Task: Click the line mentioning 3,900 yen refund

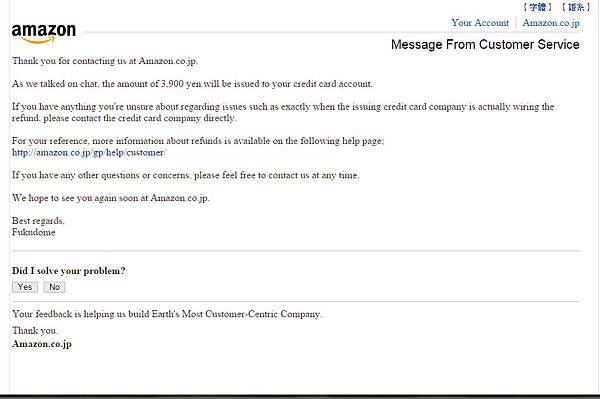Action: click(192, 84)
